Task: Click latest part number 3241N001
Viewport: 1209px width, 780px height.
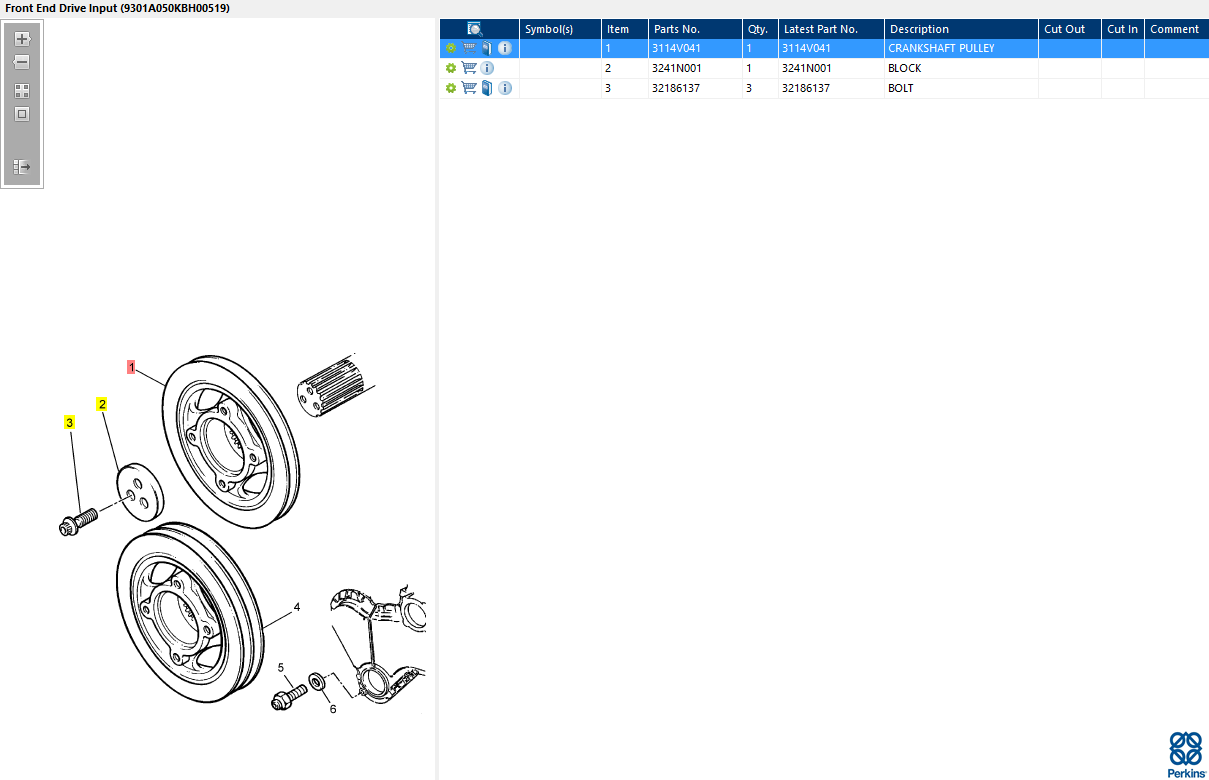Action: coord(806,68)
